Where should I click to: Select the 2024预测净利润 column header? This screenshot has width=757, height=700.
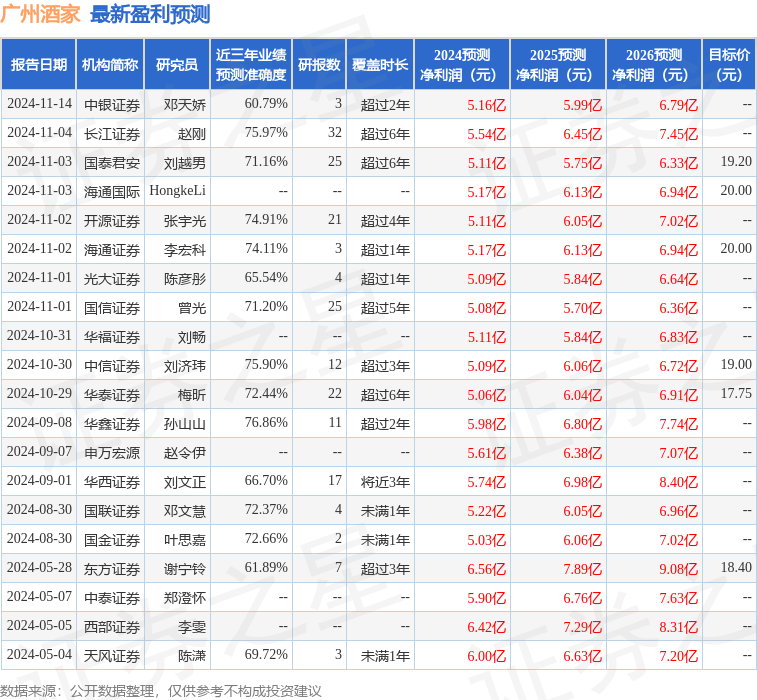(462, 64)
